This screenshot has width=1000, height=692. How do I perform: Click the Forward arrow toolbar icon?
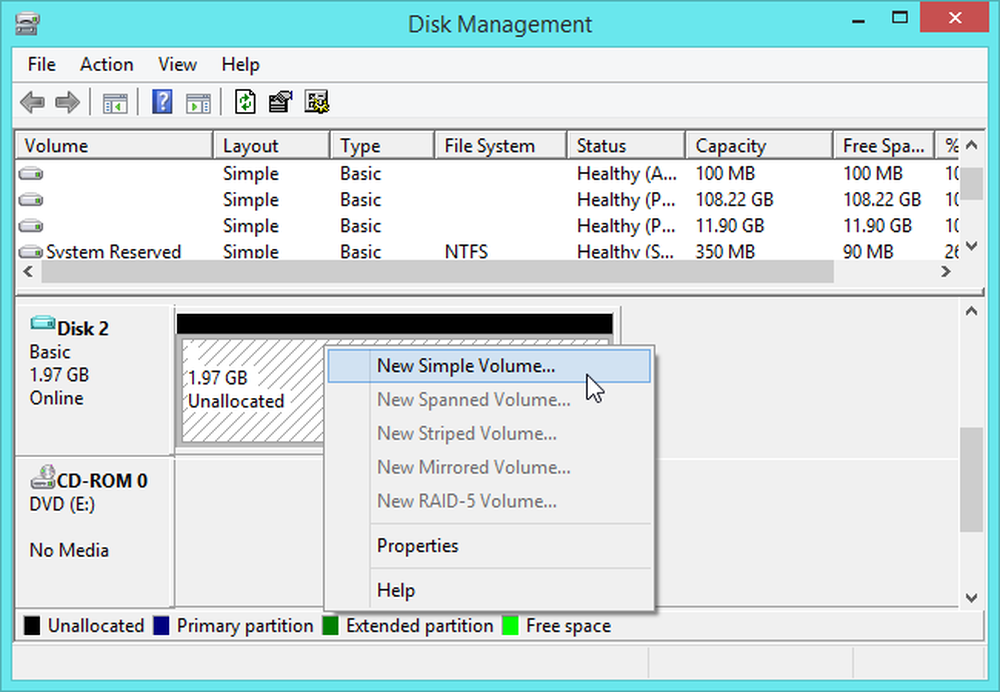tap(67, 102)
